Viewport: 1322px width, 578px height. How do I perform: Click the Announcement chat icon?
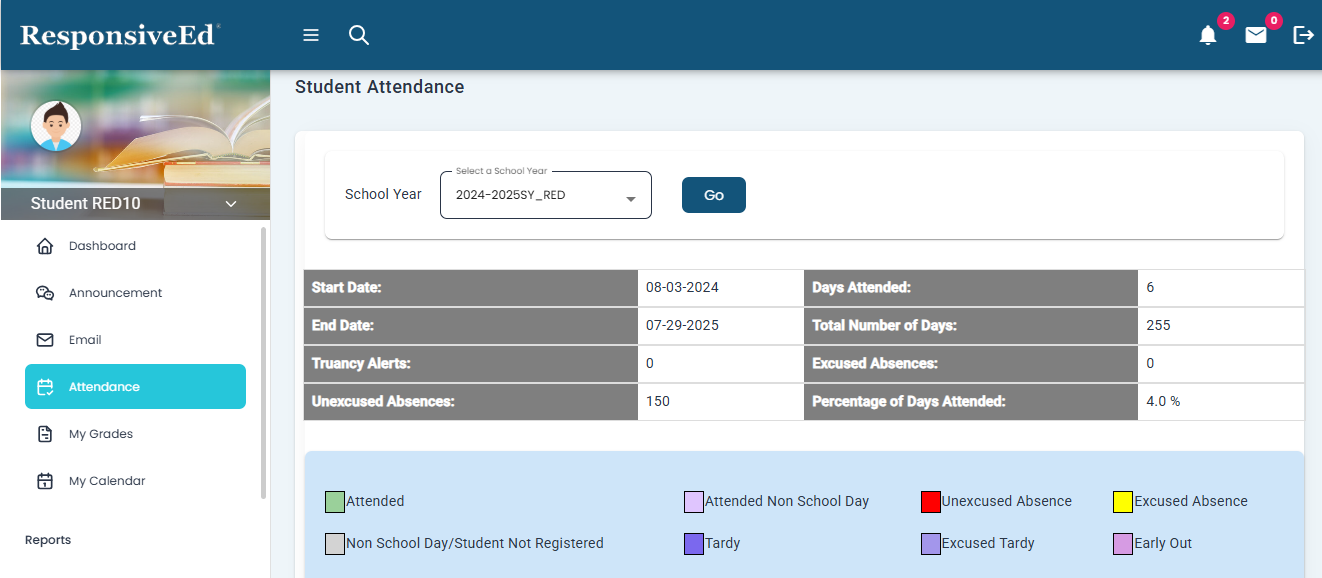(45, 293)
